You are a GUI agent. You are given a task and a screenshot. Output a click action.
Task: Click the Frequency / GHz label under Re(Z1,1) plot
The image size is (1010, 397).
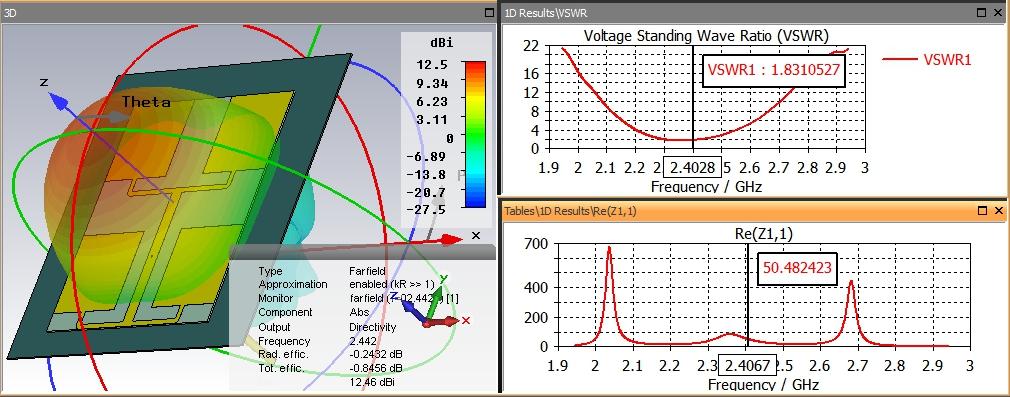[x=763, y=385]
